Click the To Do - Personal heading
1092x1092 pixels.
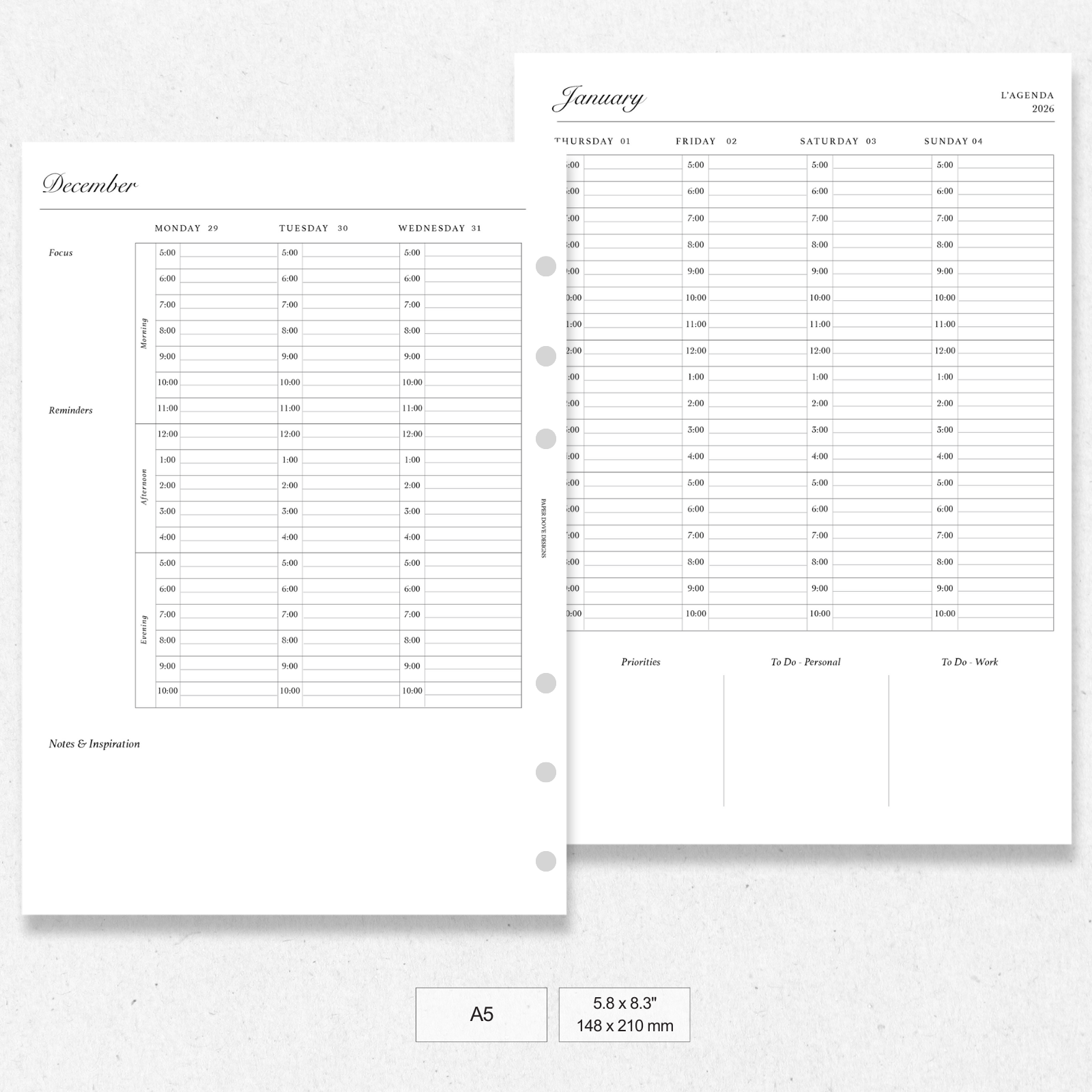(805, 662)
